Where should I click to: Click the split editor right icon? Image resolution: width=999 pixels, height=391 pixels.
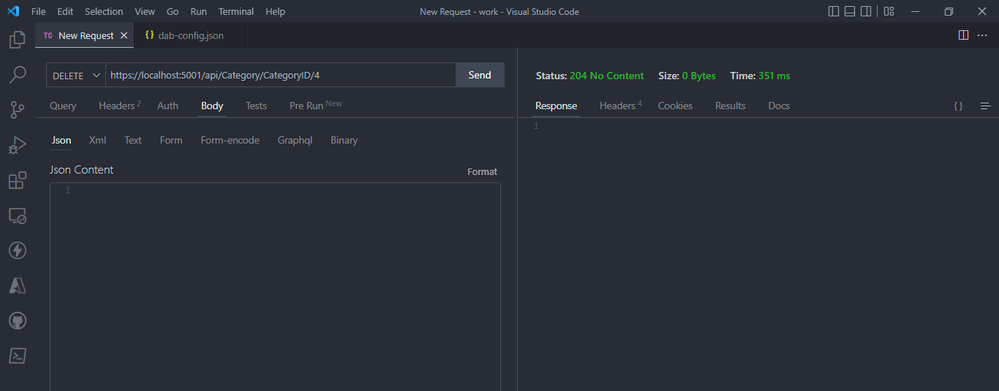[963, 36]
